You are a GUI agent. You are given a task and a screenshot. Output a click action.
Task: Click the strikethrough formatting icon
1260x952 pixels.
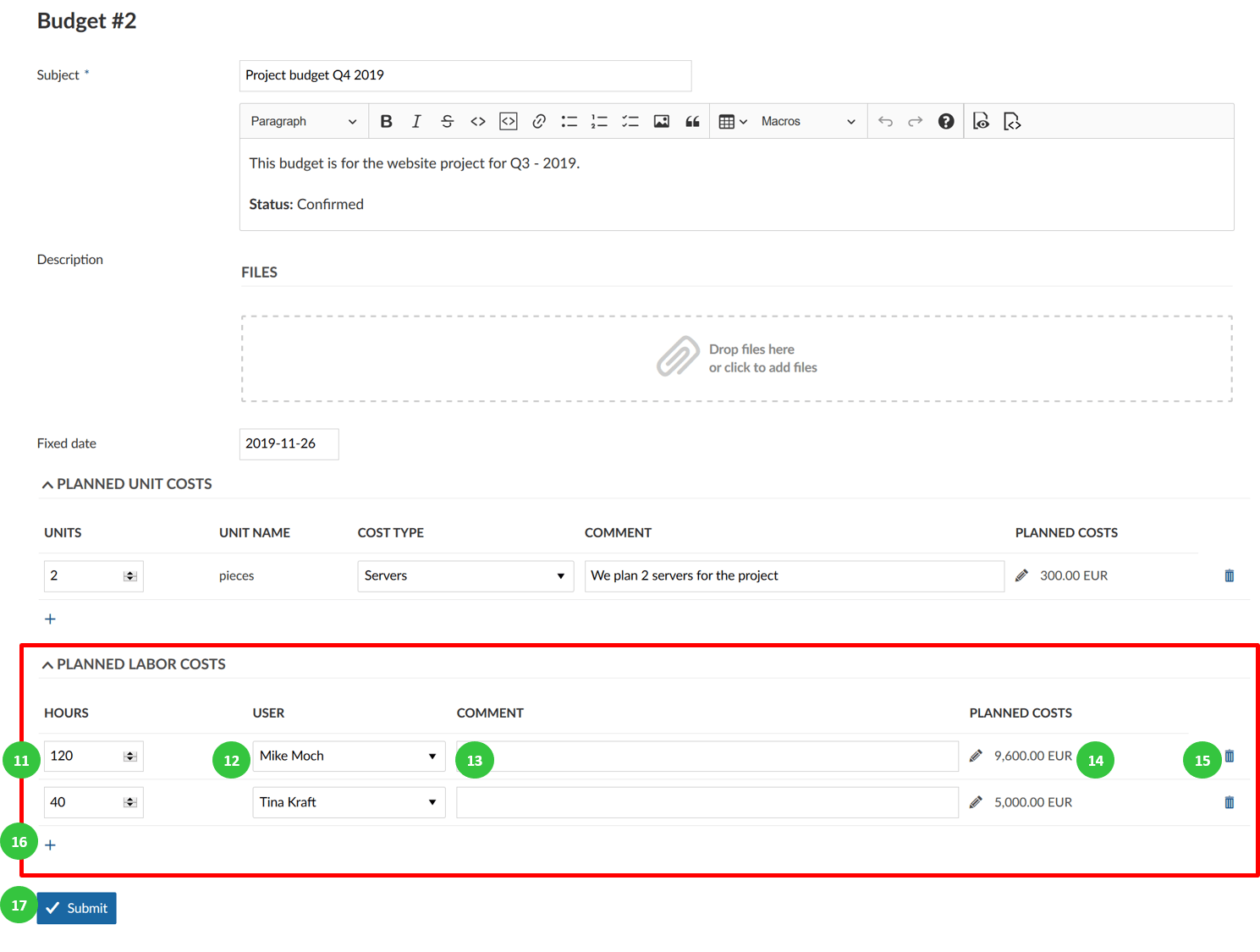click(x=447, y=122)
